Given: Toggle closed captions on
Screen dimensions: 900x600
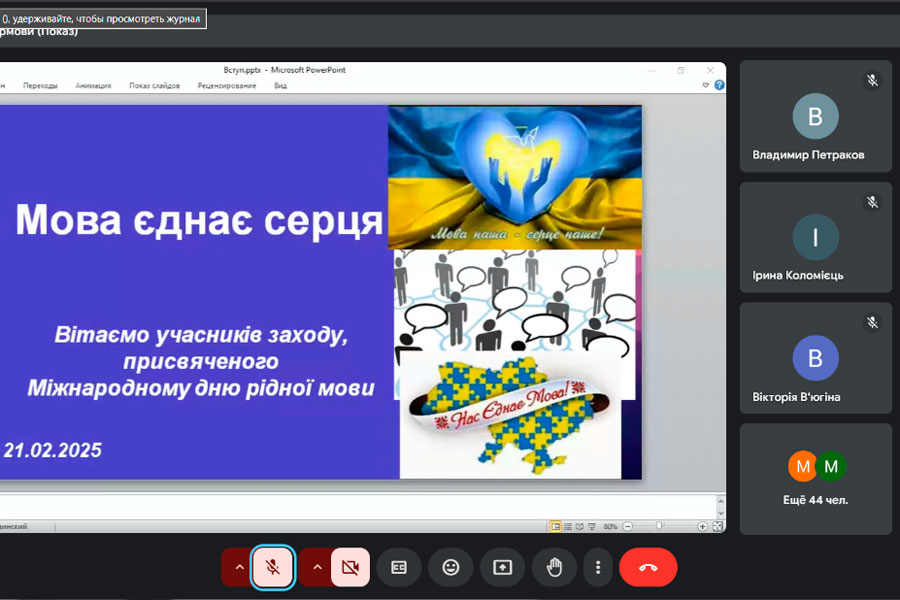Looking at the screenshot, I should point(399,567).
